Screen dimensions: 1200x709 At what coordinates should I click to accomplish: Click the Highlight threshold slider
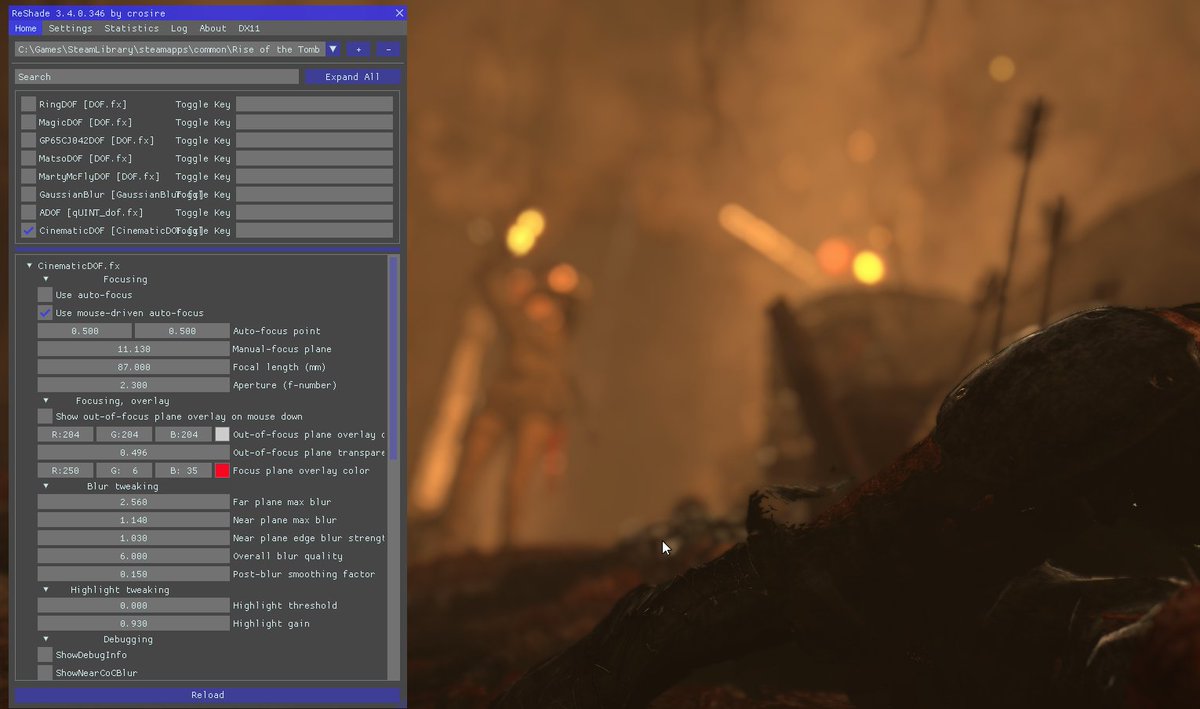point(133,605)
